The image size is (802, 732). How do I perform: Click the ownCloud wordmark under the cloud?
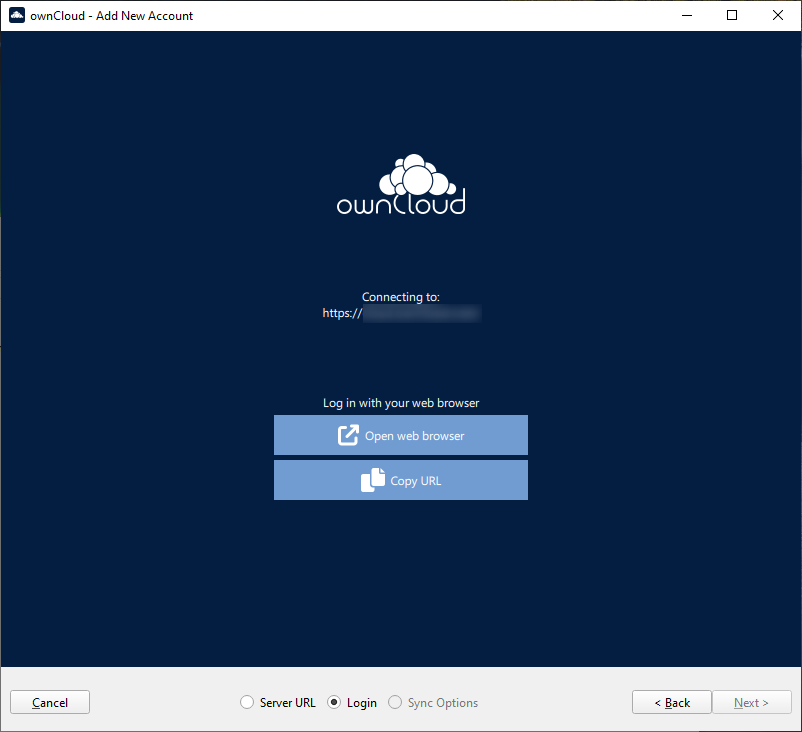click(x=401, y=204)
